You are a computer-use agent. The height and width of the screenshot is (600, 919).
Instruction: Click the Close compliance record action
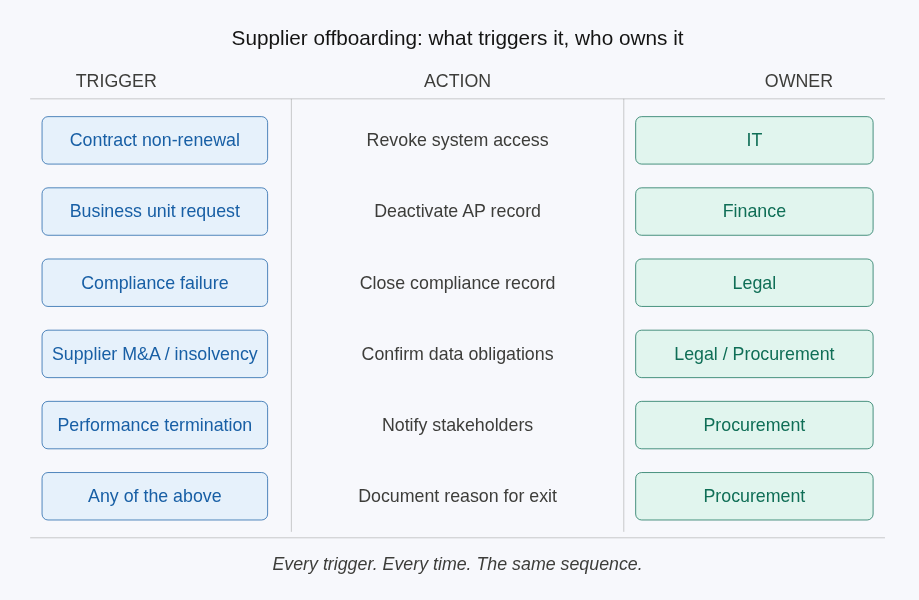pos(457,283)
